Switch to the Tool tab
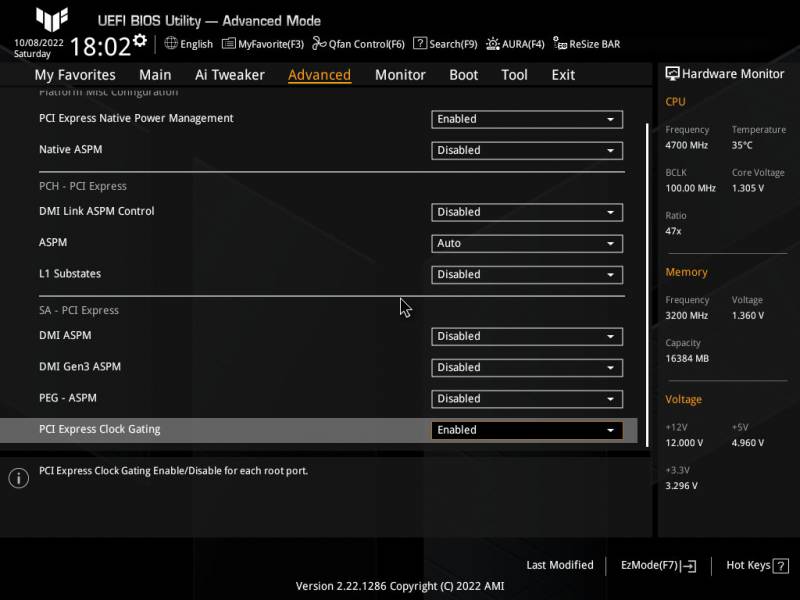Screen dimensions: 800x600 (514, 75)
